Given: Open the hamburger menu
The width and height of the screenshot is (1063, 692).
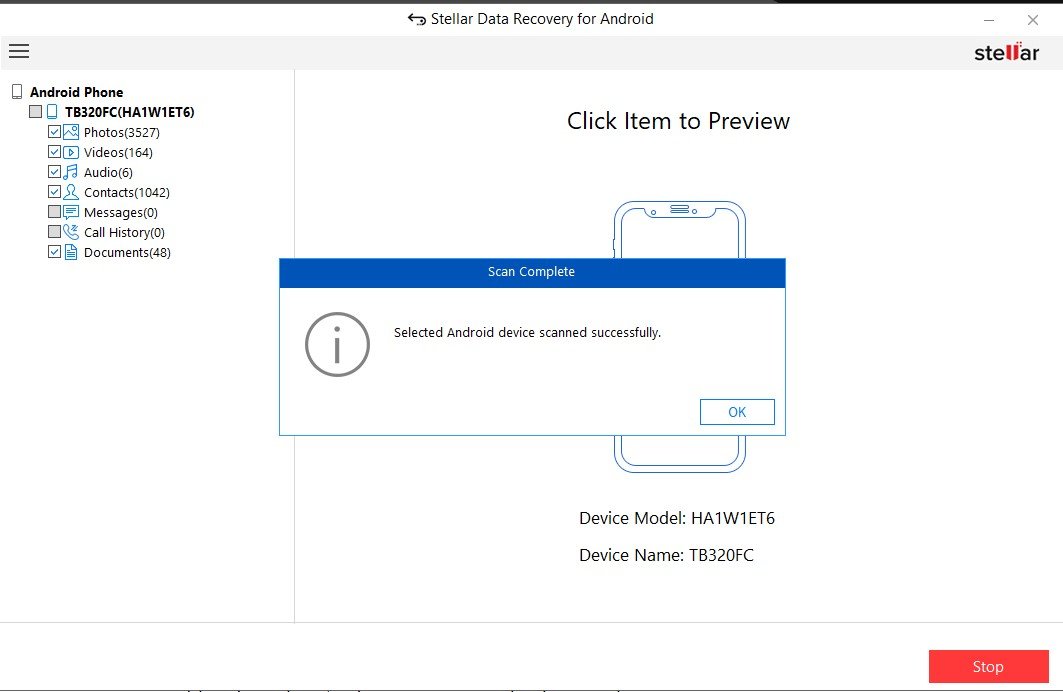Looking at the screenshot, I should [19, 51].
